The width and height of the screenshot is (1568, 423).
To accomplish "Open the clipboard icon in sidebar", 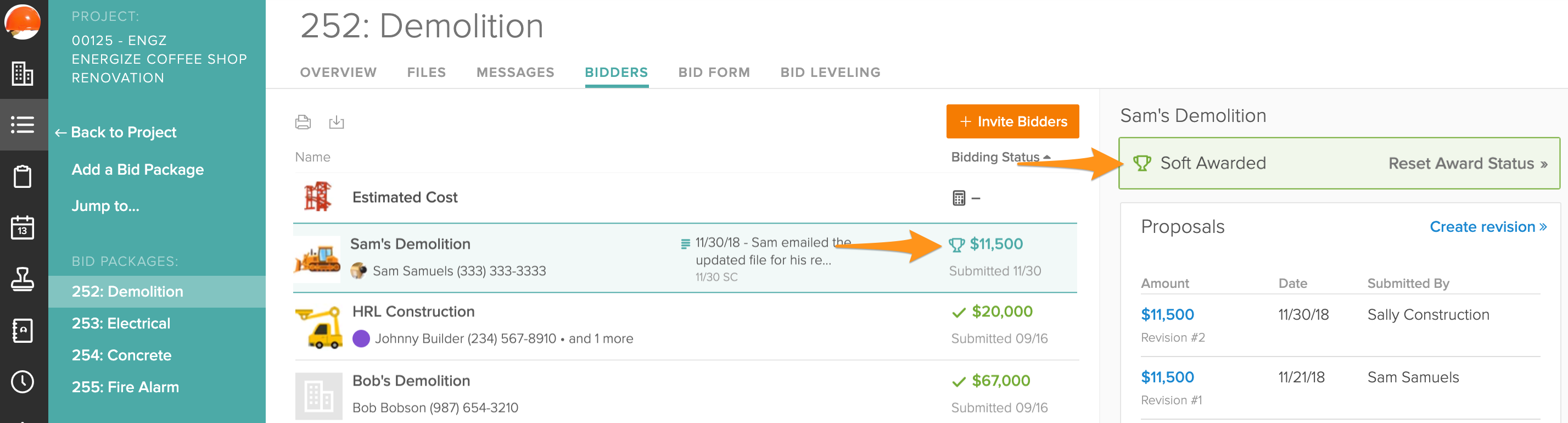I will coord(23,176).
